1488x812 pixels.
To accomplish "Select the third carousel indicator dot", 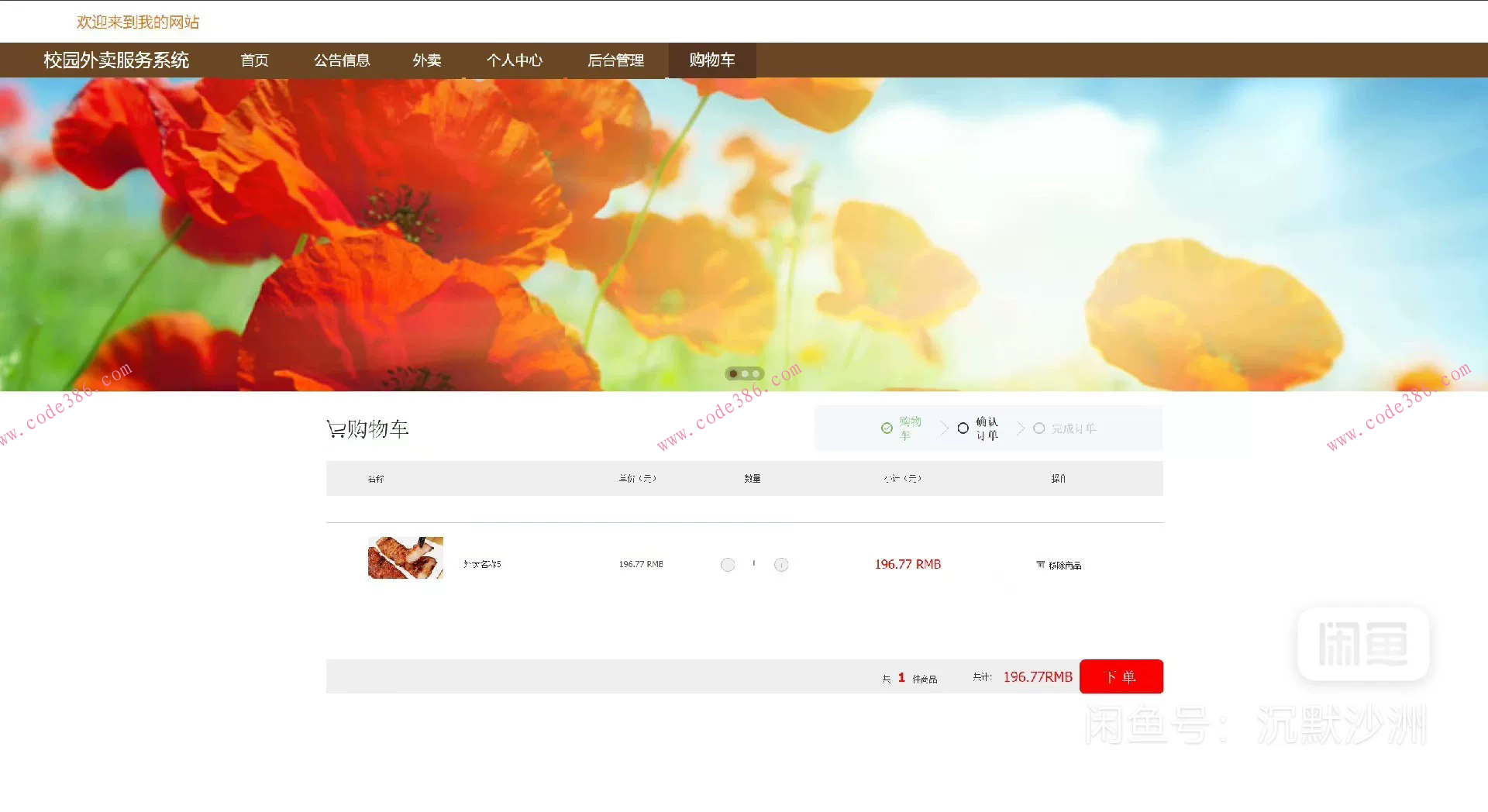I will tap(757, 373).
